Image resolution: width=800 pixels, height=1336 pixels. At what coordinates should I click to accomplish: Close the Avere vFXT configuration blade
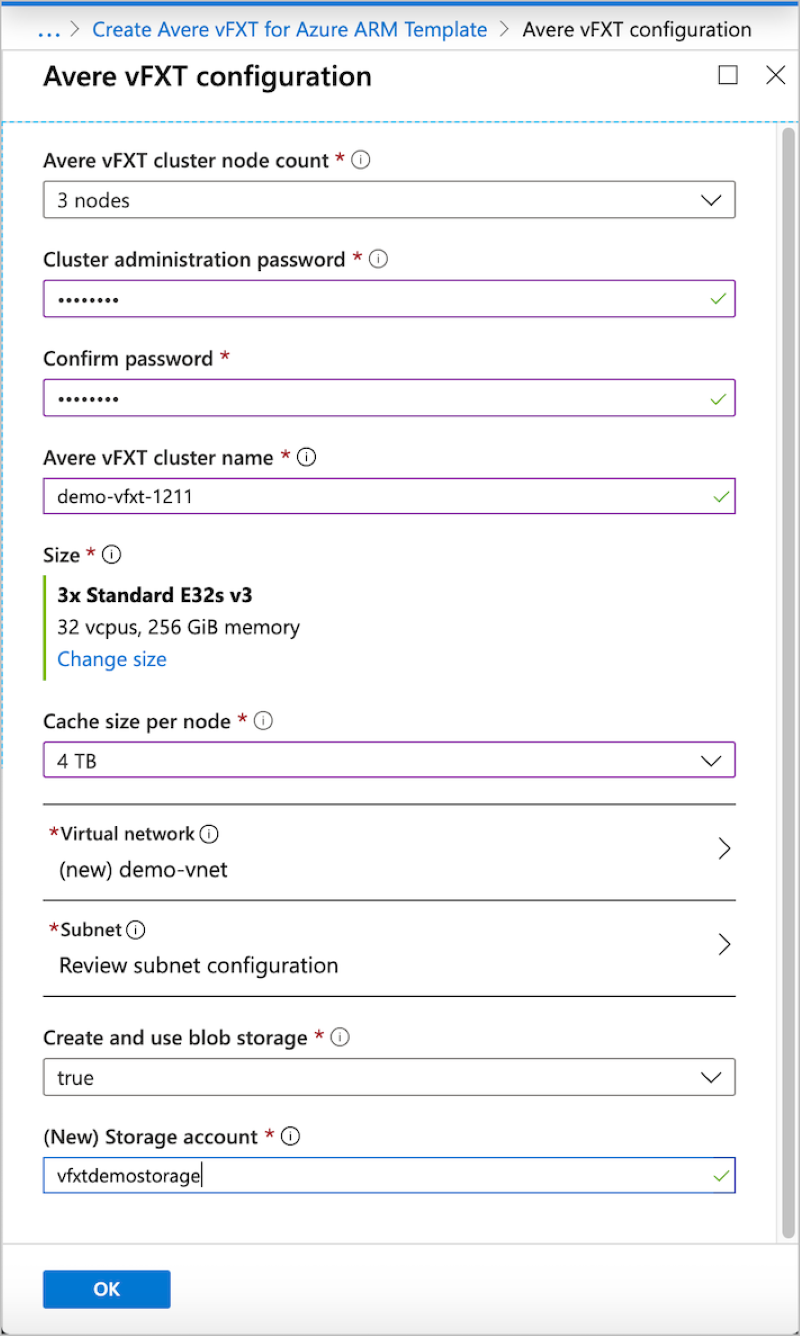[x=776, y=75]
